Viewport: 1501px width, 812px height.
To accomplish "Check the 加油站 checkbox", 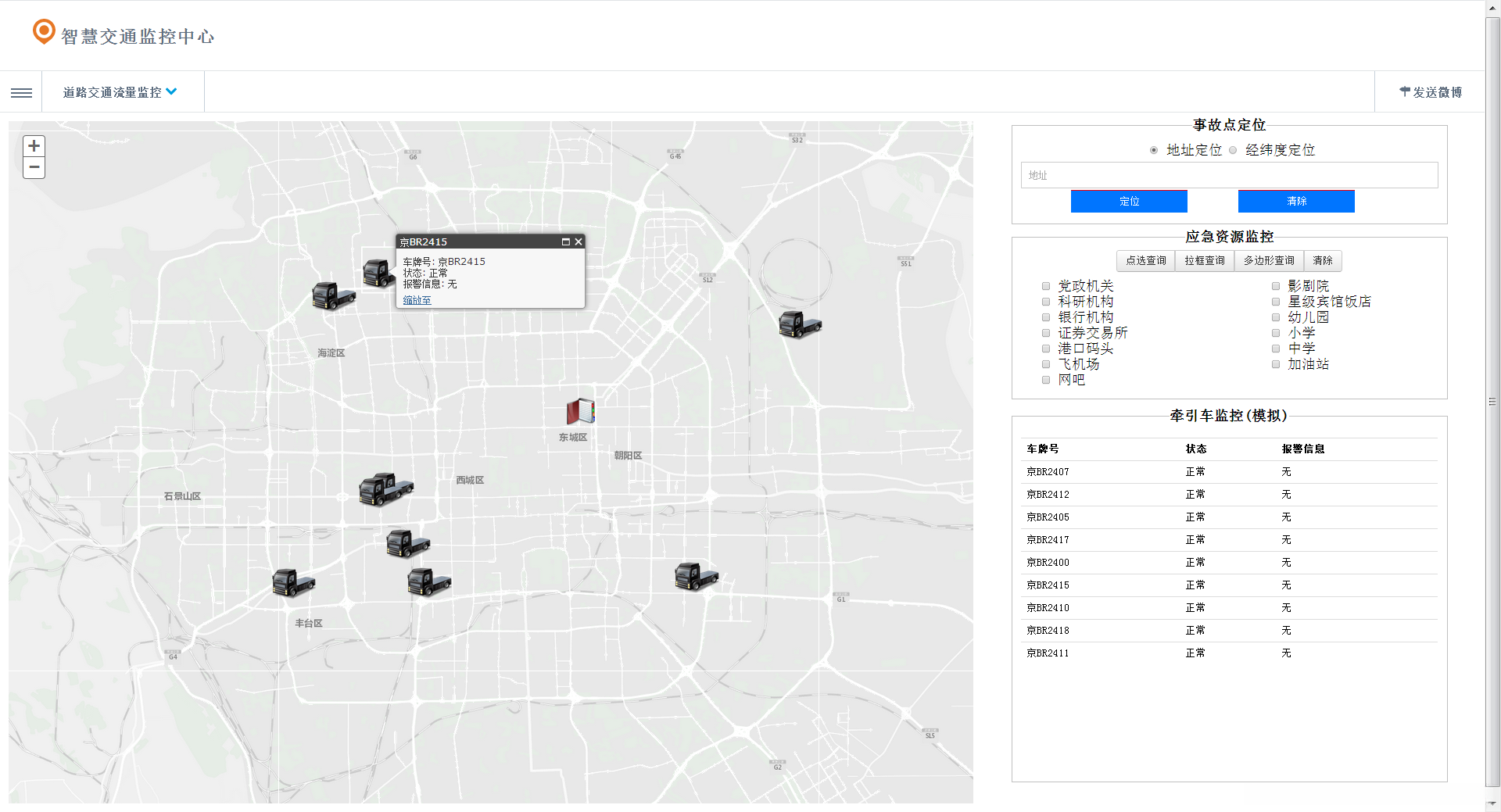I will (1276, 364).
